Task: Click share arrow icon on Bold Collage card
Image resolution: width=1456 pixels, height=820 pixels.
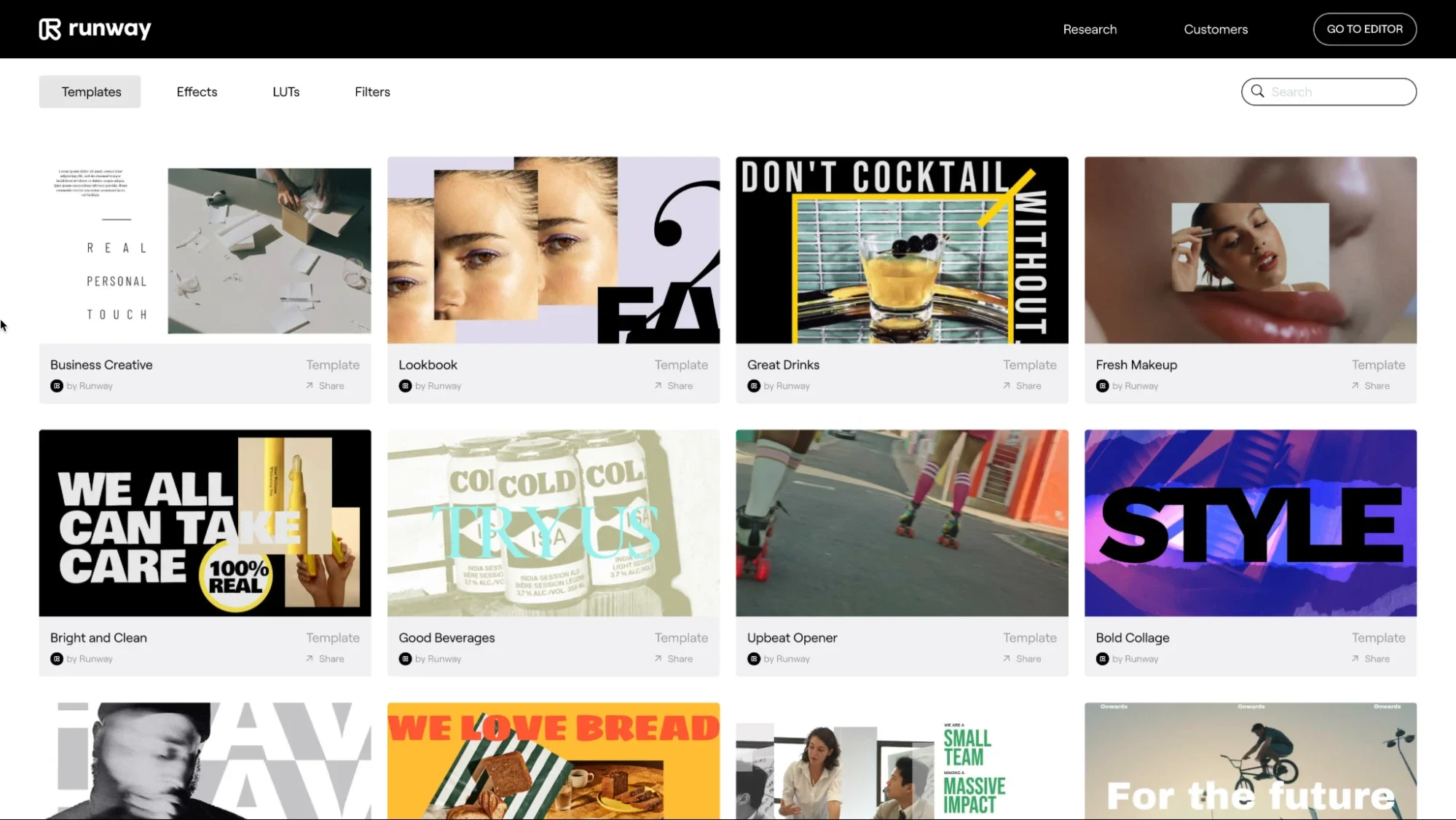Action: pyautogui.click(x=1355, y=658)
